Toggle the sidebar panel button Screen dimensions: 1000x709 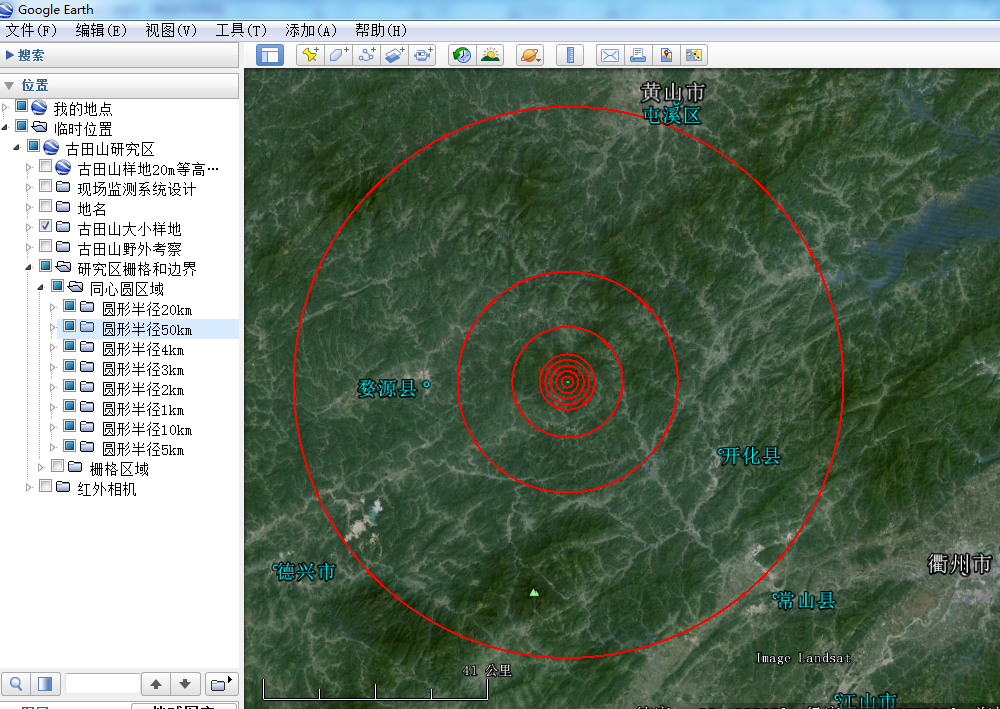pyautogui.click(x=270, y=55)
